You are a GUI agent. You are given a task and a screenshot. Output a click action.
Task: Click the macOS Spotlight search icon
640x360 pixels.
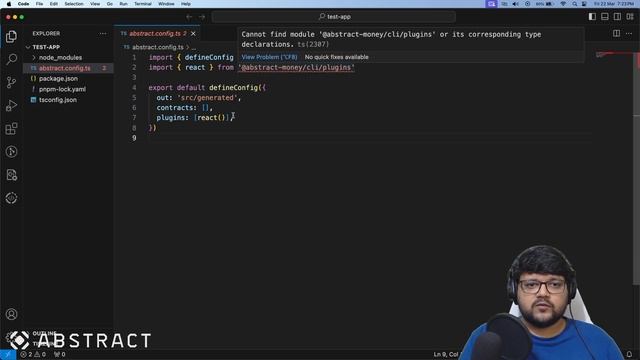point(574,4)
